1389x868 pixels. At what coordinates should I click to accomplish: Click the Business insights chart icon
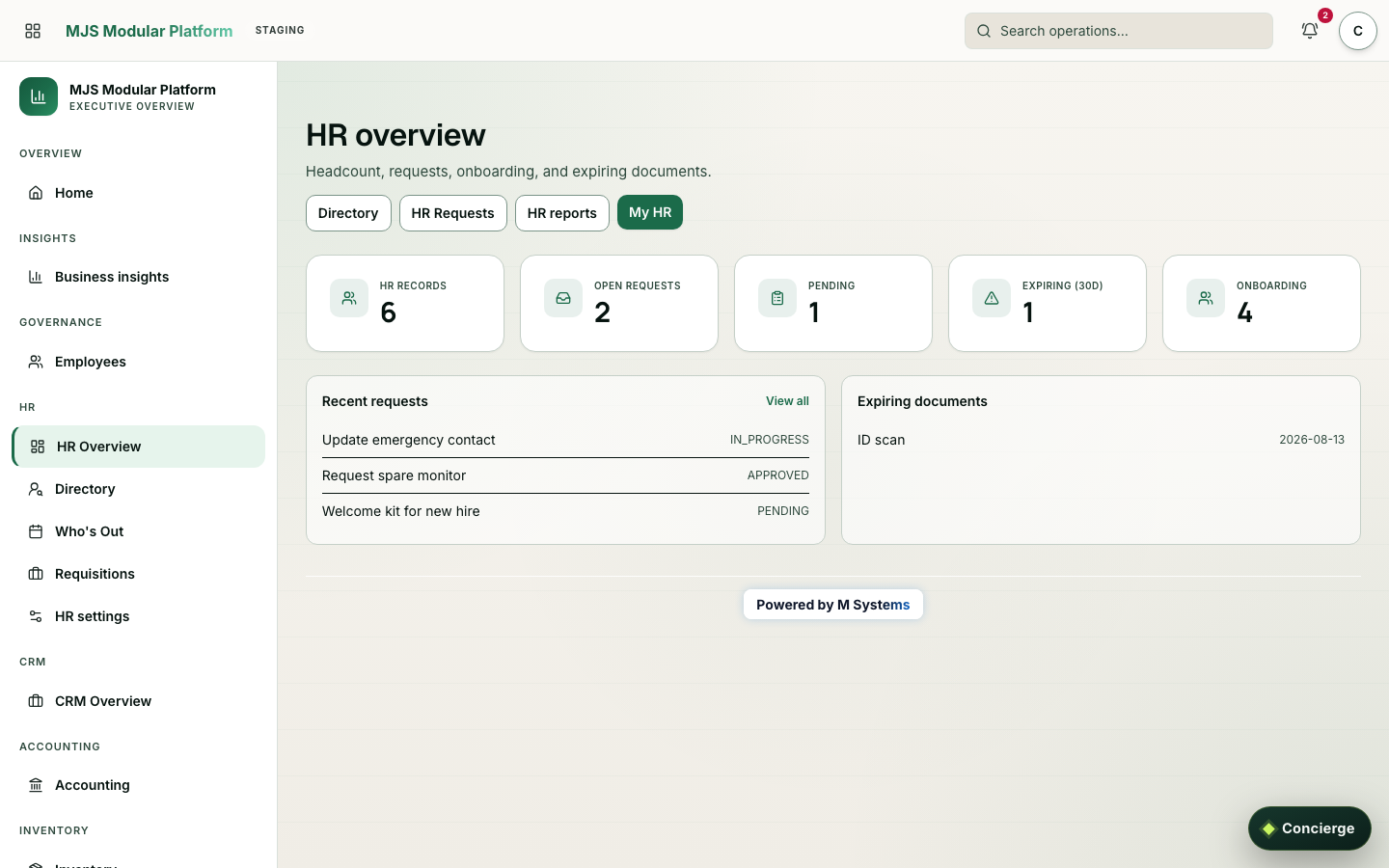tap(36, 277)
